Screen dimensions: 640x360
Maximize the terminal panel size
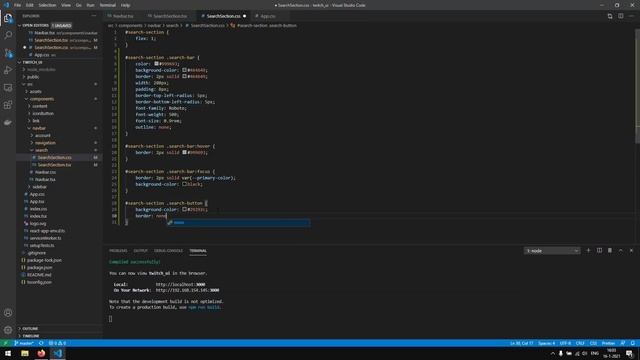pyautogui.click(x=620, y=250)
